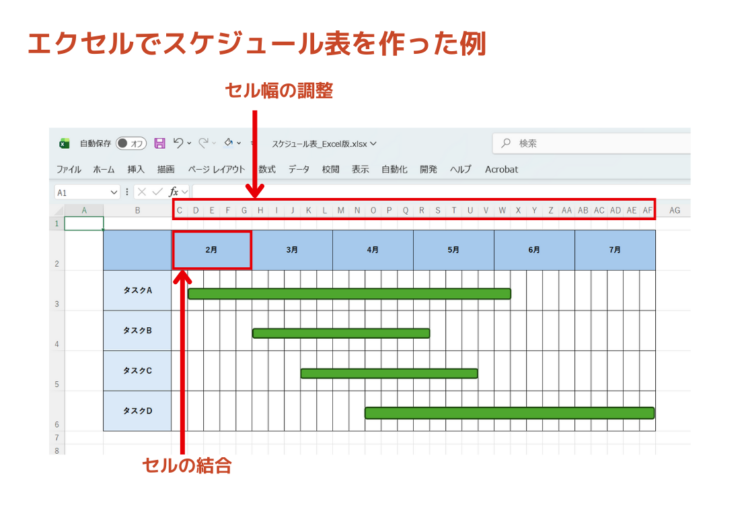Expand the dropdown next to fx

[185, 192]
